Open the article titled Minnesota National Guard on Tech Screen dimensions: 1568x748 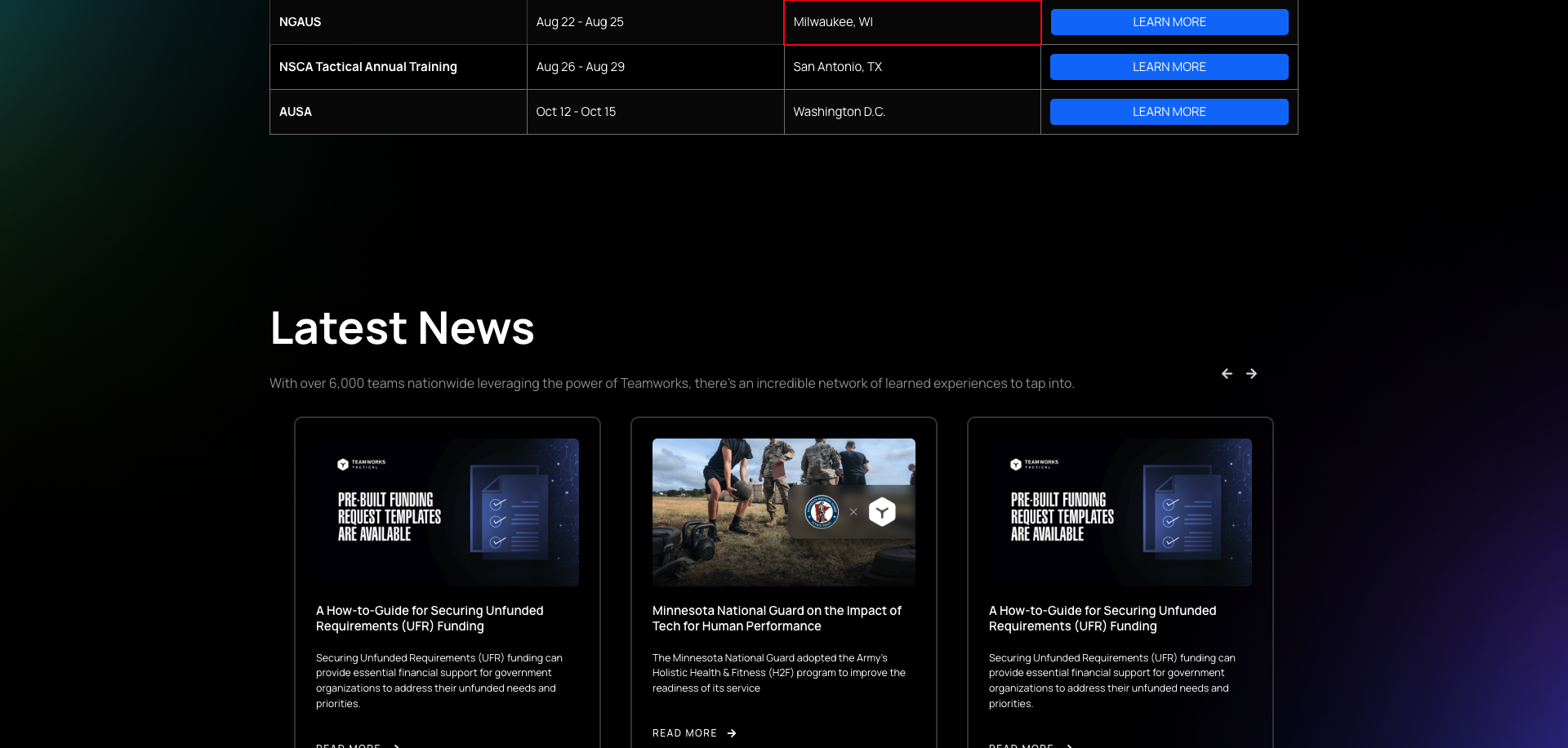coord(776,618)
